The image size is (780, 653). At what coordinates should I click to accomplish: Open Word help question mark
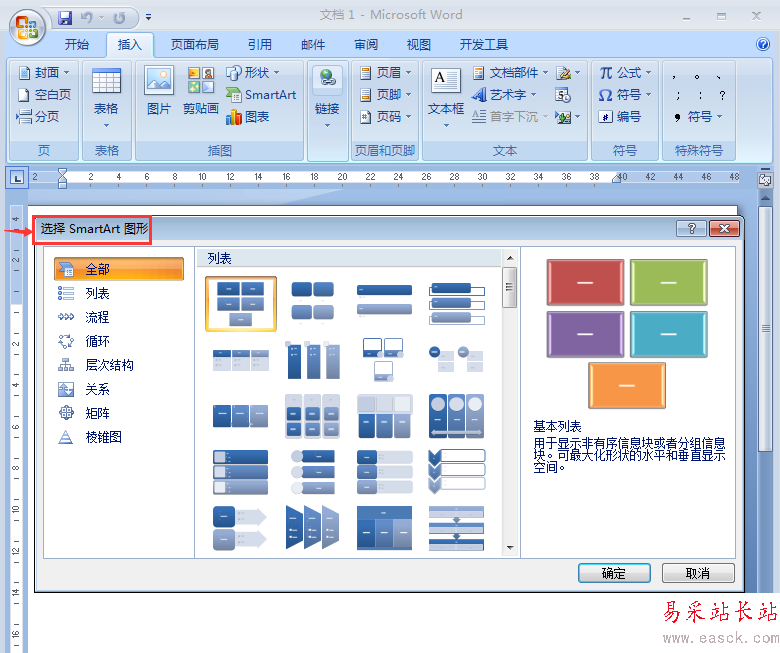pyautogui.click(x=763, y=44)
